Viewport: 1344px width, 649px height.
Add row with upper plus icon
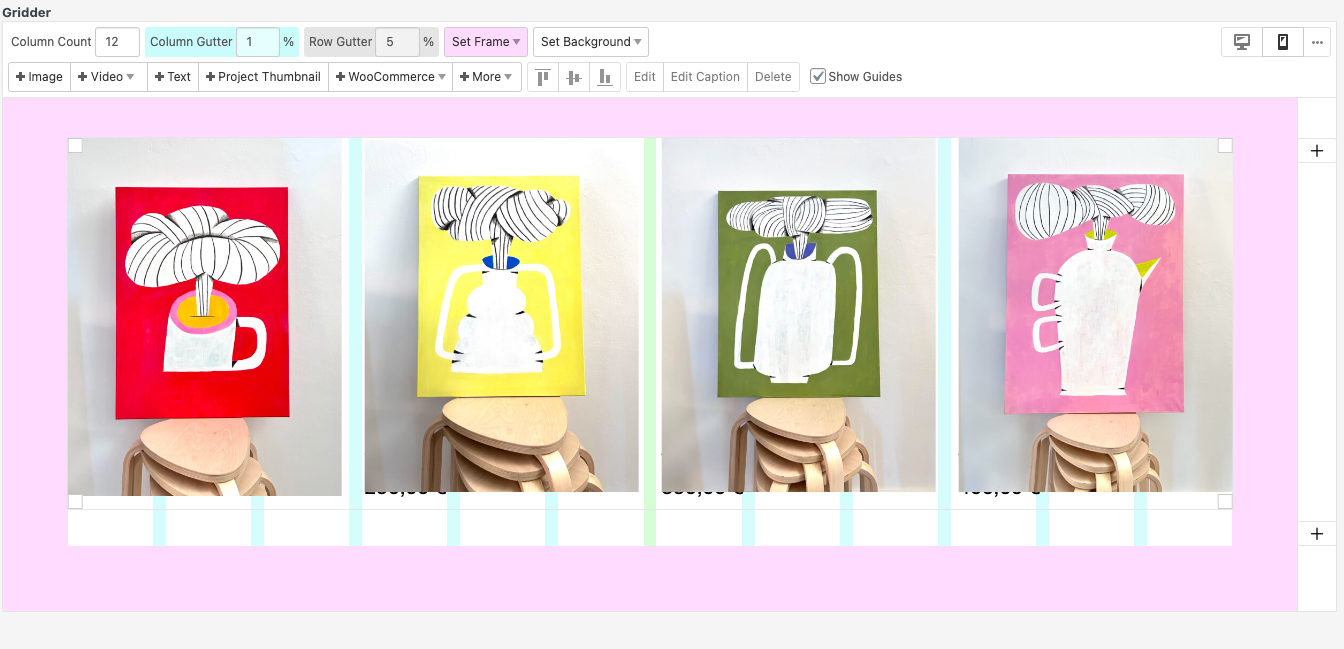(1317, 150)
